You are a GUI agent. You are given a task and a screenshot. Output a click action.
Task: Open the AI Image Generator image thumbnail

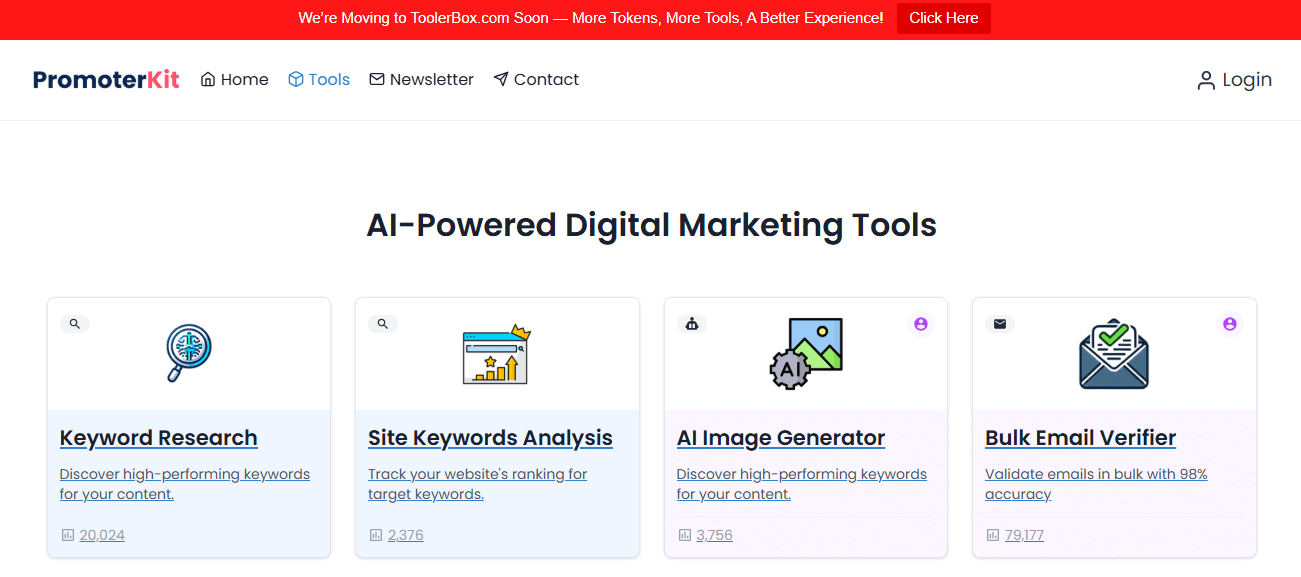point(805,352)
